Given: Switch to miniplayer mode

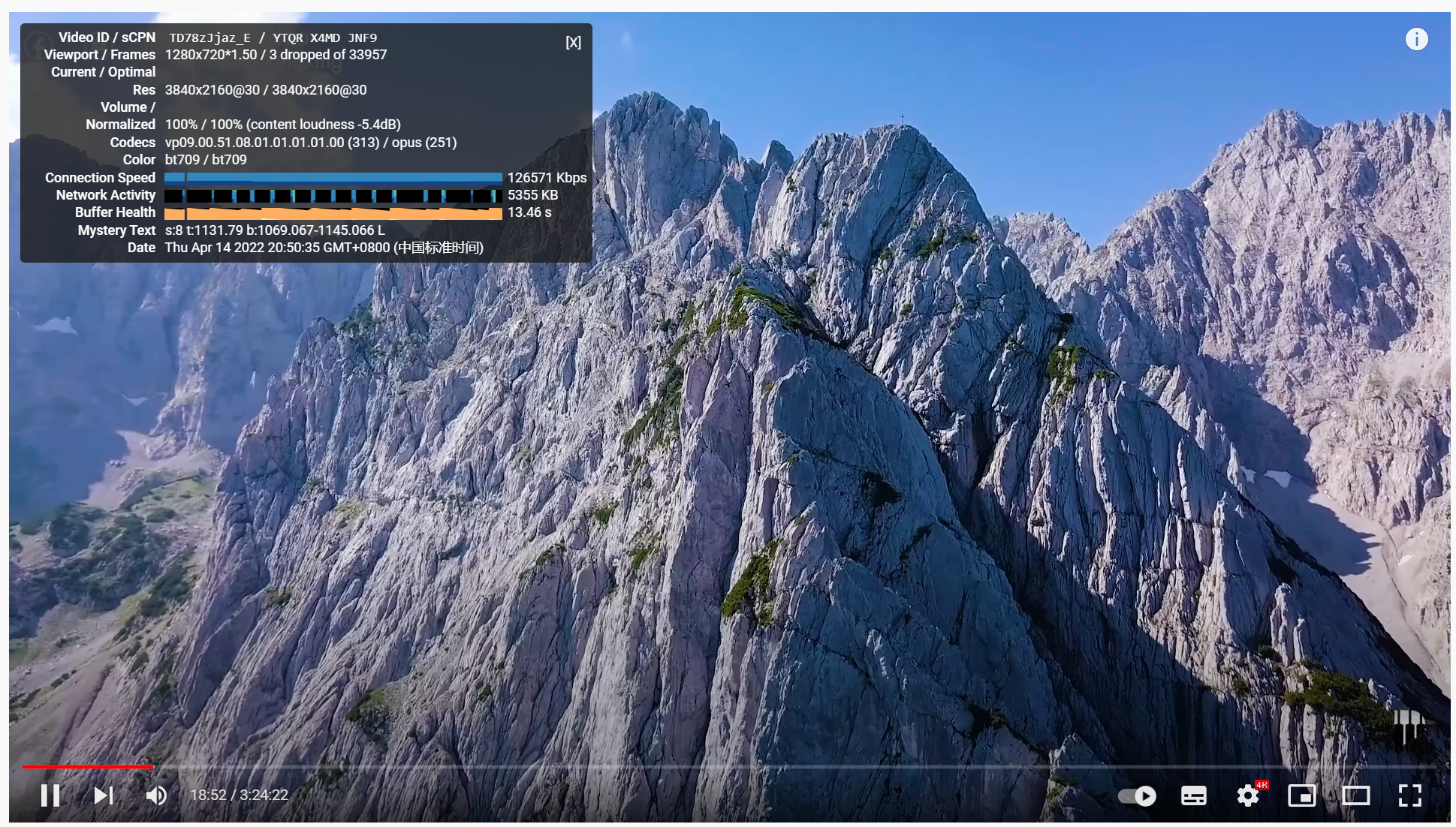Looking at the screenshot, I should pyautogui.click(x=1301, y=795).
